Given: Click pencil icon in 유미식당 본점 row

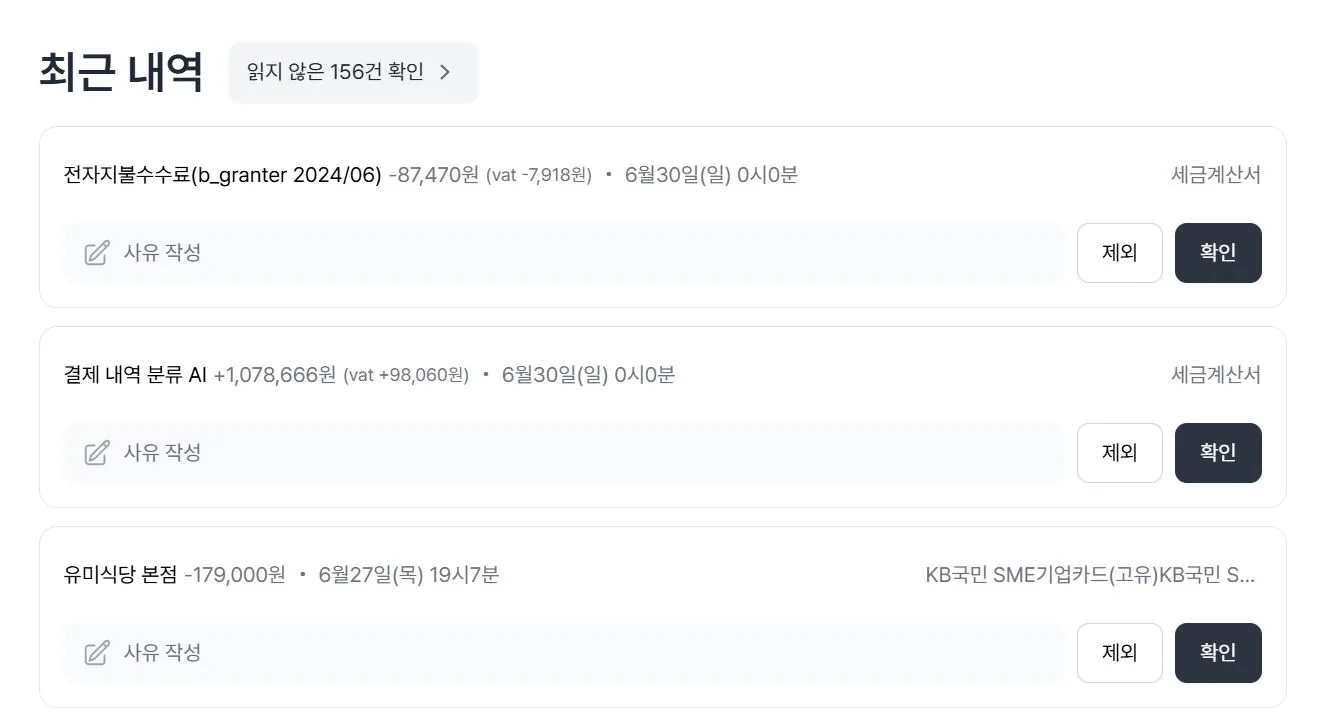Looking at the screenshot, I should (97, 653).
